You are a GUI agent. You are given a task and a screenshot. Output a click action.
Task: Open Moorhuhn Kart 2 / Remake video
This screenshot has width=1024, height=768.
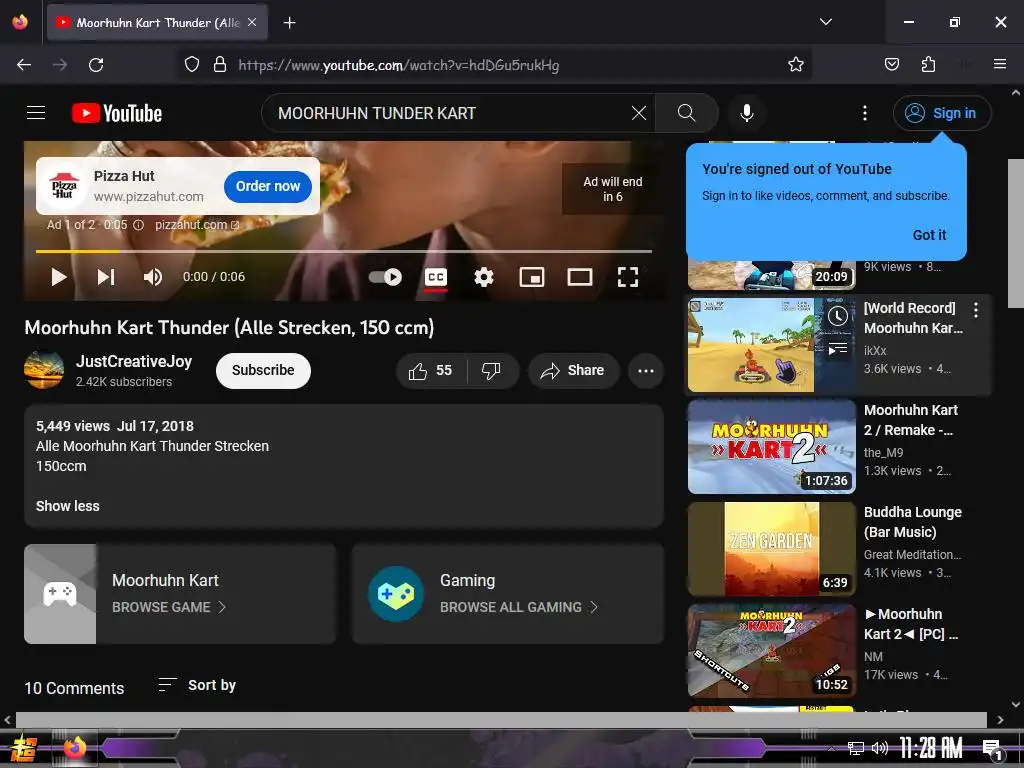[x=771, y=447]
